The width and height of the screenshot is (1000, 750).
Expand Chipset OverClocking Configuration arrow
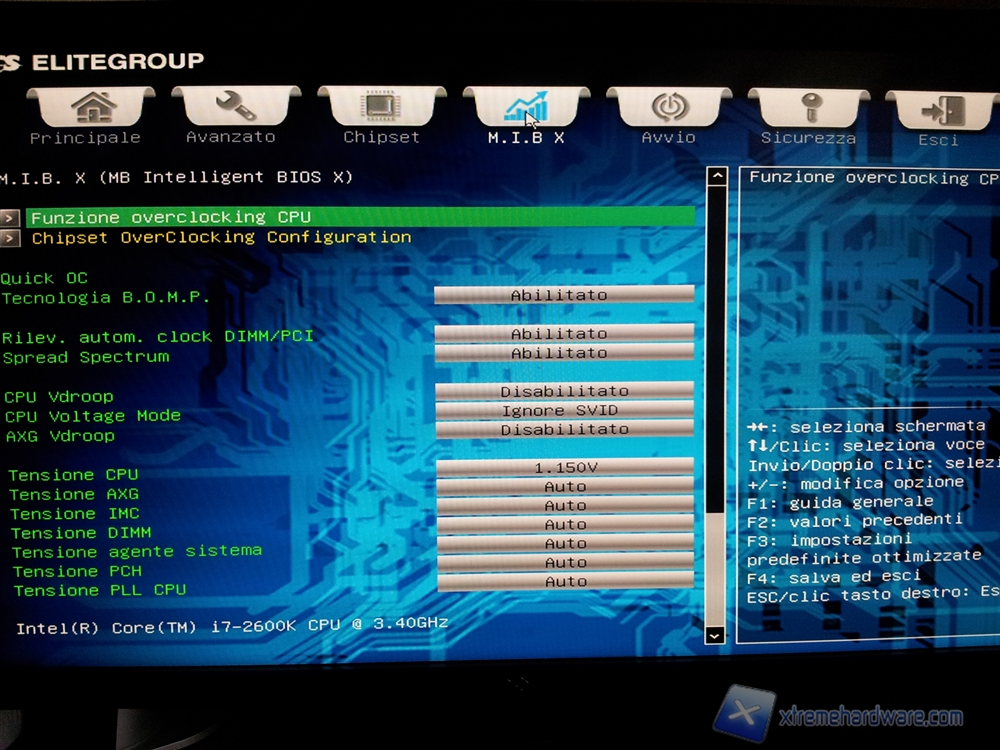[x=10, y=237]
